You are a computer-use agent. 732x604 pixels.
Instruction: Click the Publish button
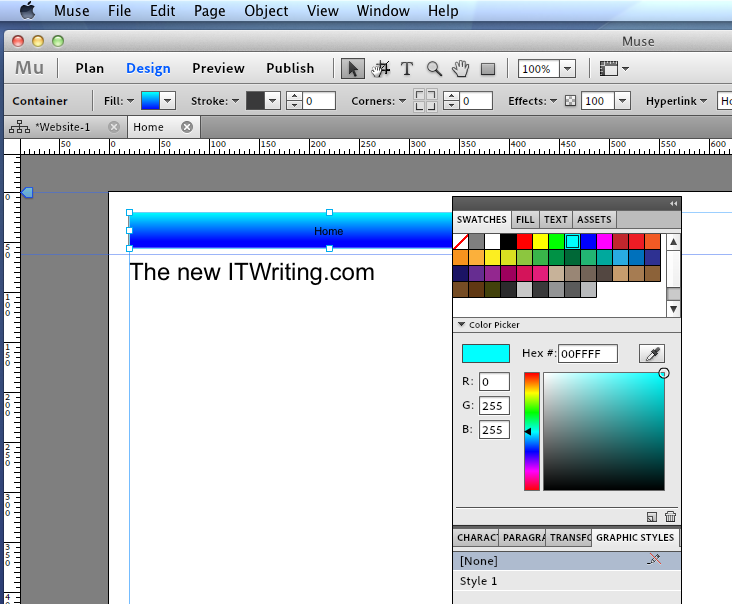290,68
